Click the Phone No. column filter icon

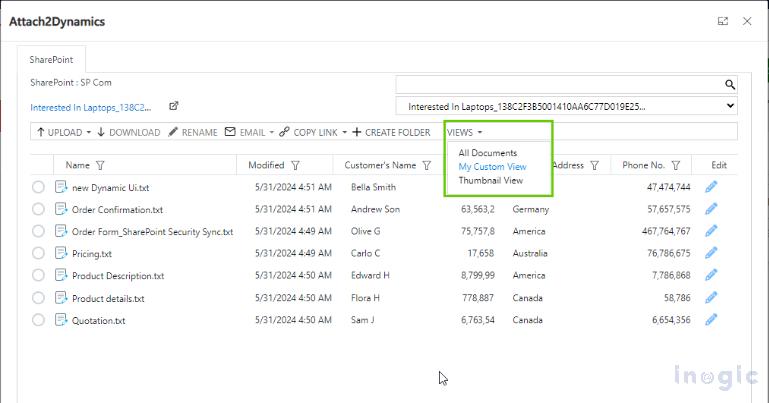pos(676,166)
